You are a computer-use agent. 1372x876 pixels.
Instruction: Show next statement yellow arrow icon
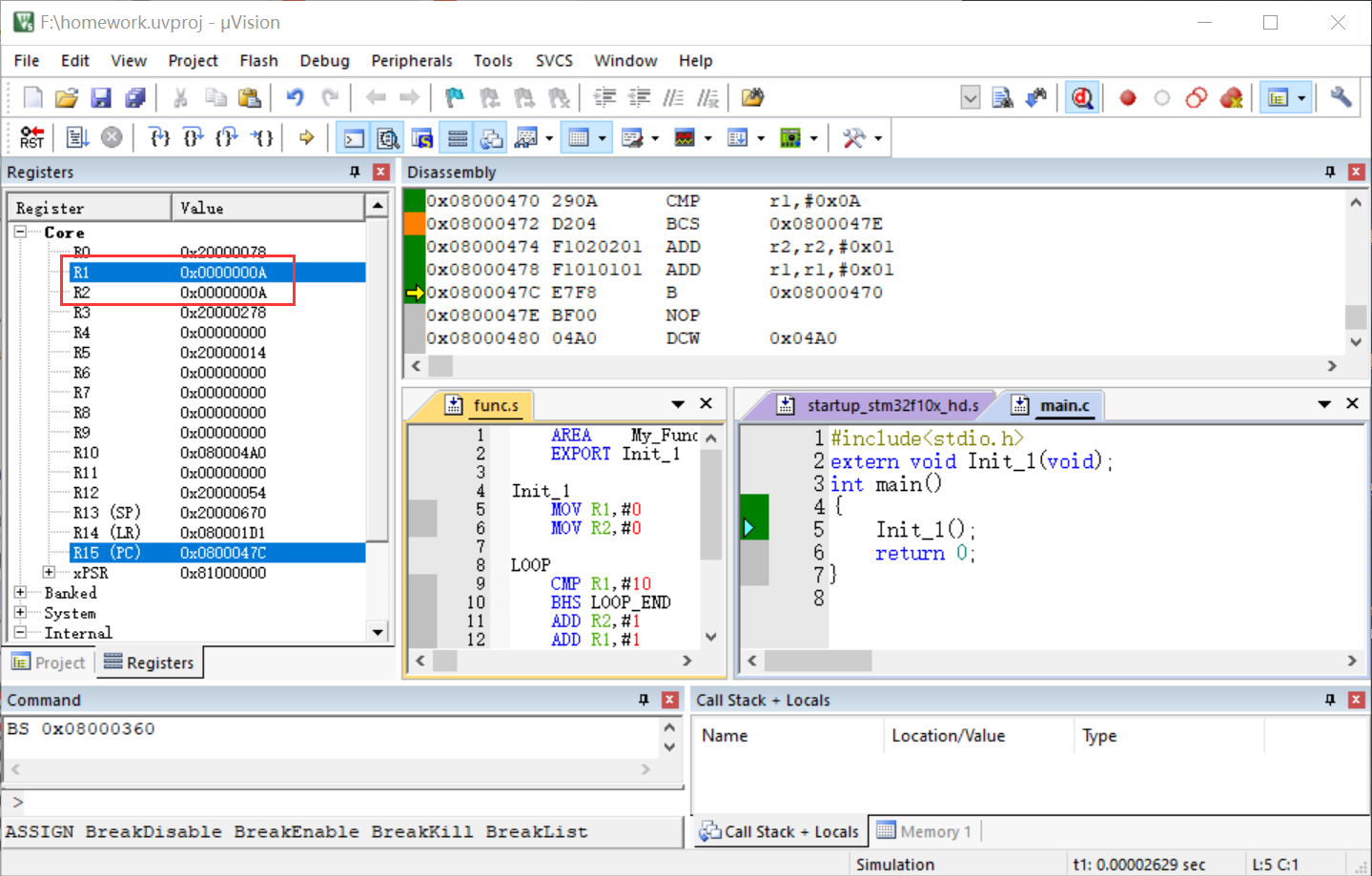pyautogui.click(x=306, y=137)
